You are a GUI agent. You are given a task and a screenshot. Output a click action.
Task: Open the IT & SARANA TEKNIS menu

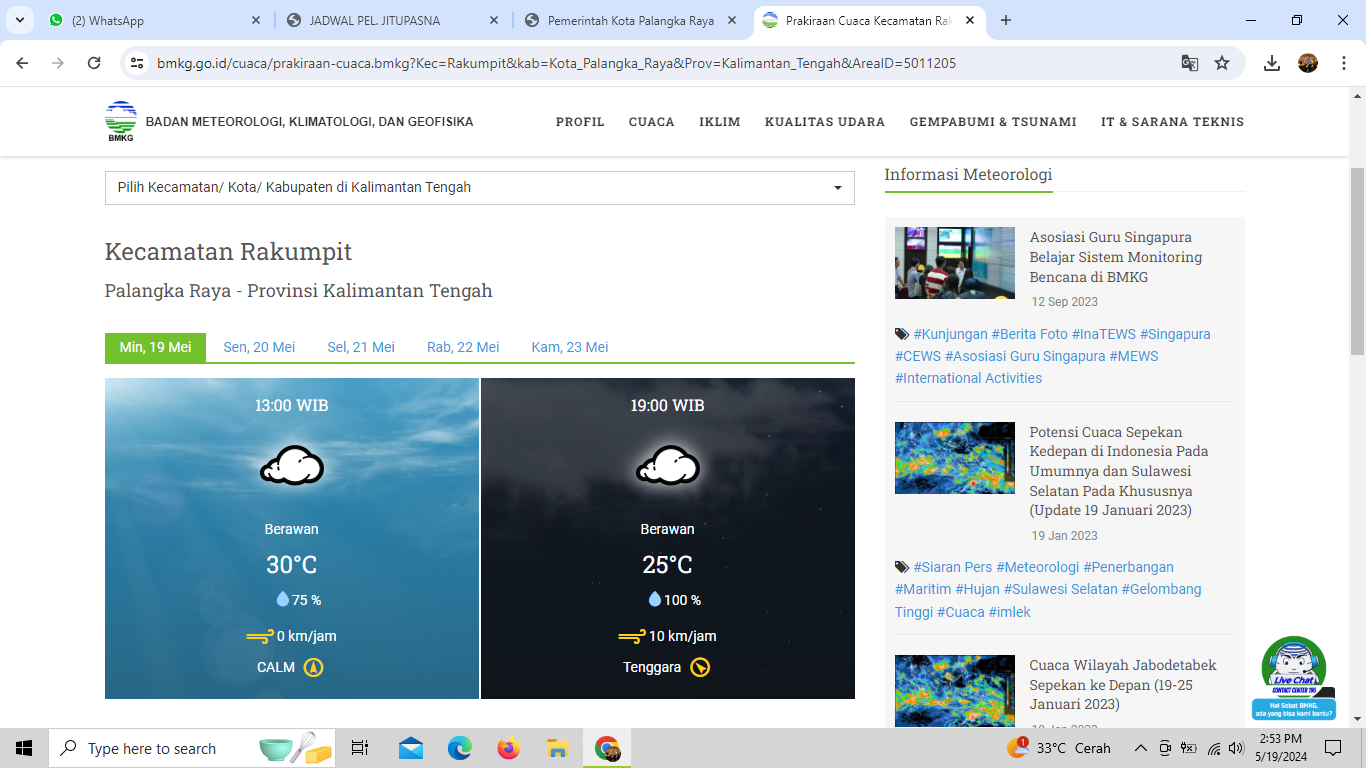click(x=1172, y=122)
